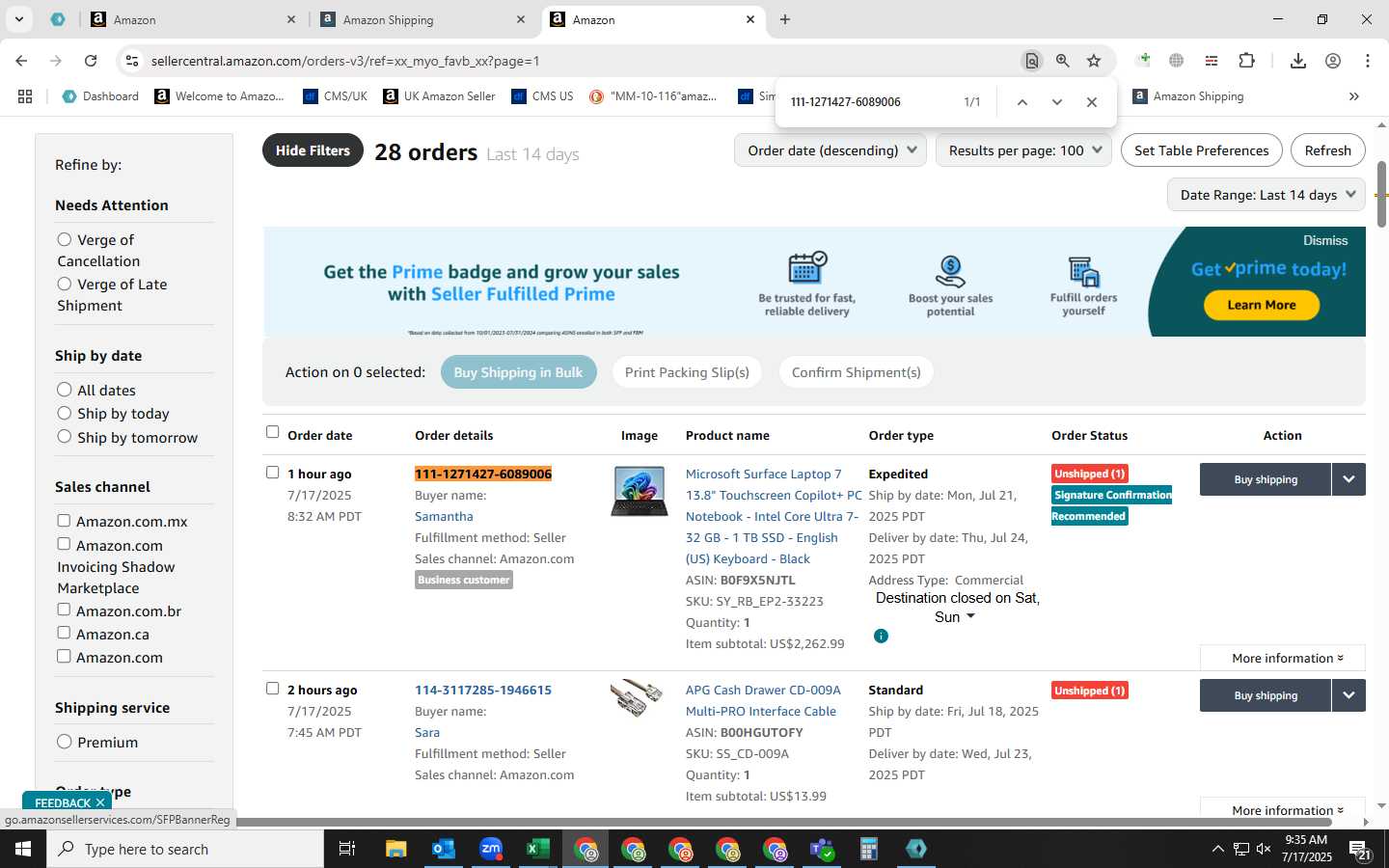Expand Buy shipping arrow for APG Cash Drawer order
Screen dimensions: 1389x868
[x=1348, y=695]
